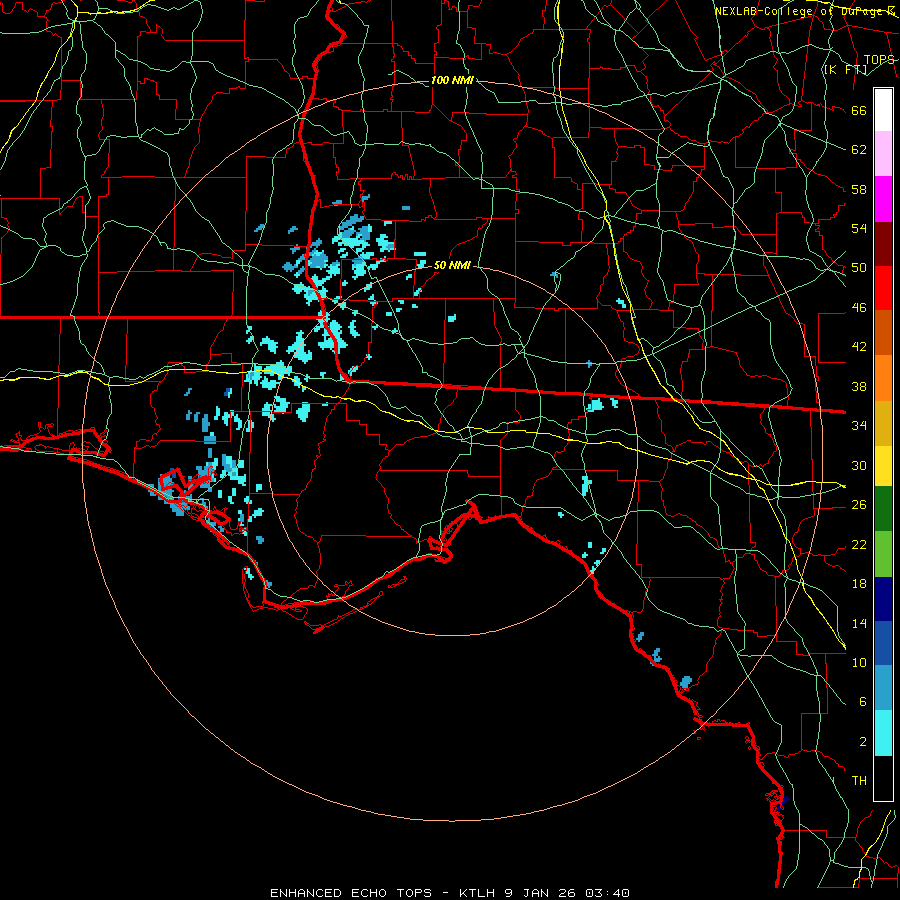This screenshot has width=900, height=900.
Task: Click the "6" scale label
Action: click(x=863, y=701)
